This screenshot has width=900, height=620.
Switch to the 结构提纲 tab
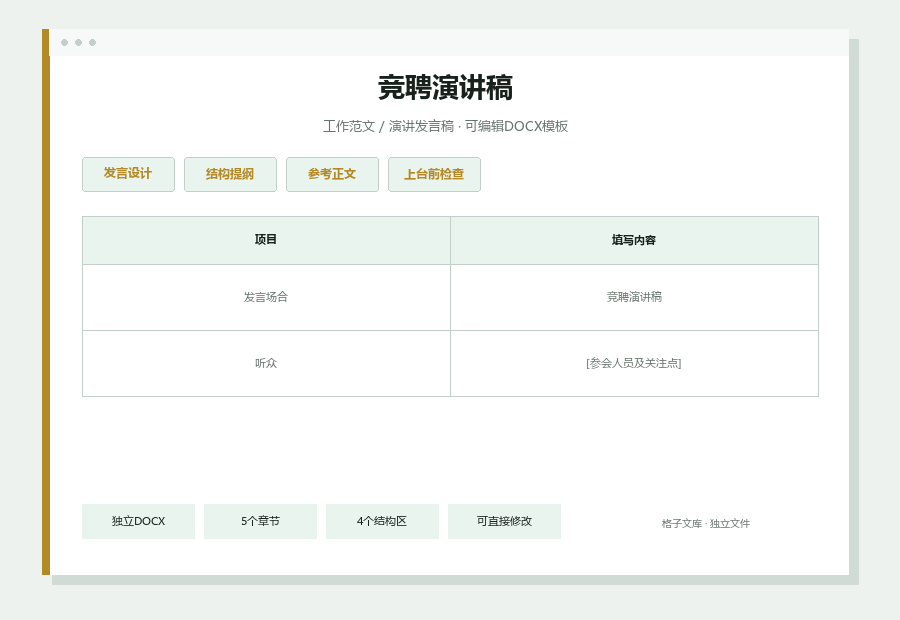coord(230,174)
